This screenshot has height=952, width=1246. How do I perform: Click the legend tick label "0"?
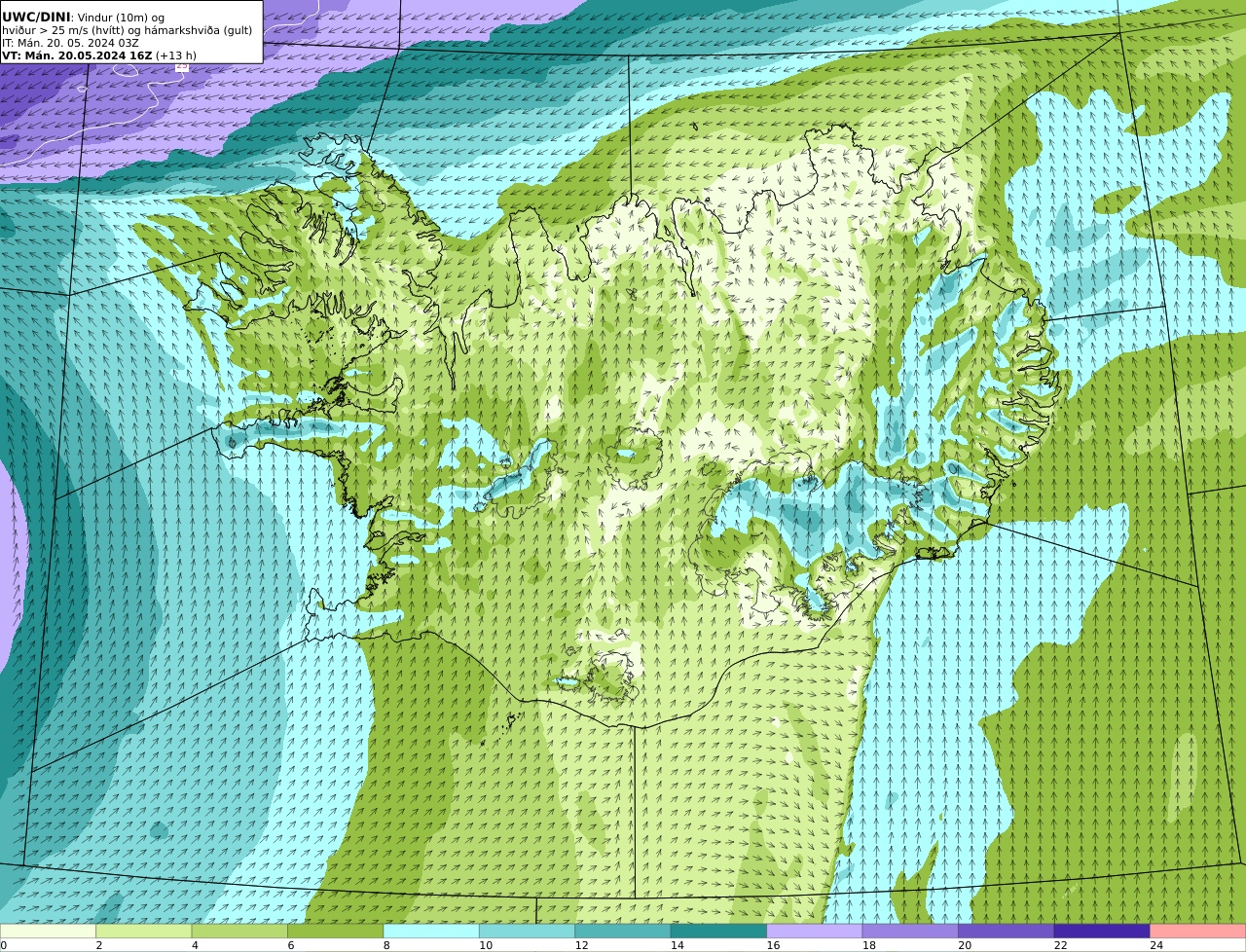click(x=4, y=945)
